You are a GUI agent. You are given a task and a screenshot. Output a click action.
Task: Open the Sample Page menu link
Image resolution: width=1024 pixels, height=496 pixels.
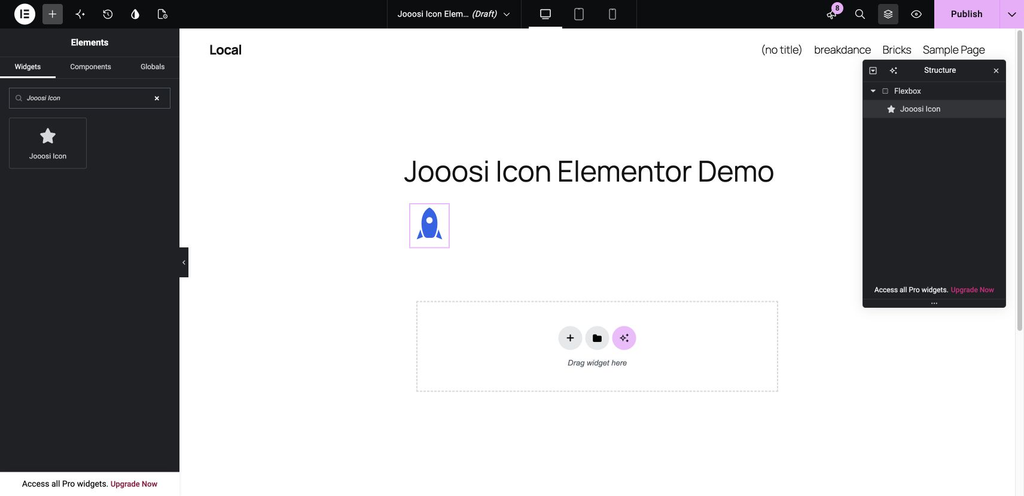coord(953,50)
